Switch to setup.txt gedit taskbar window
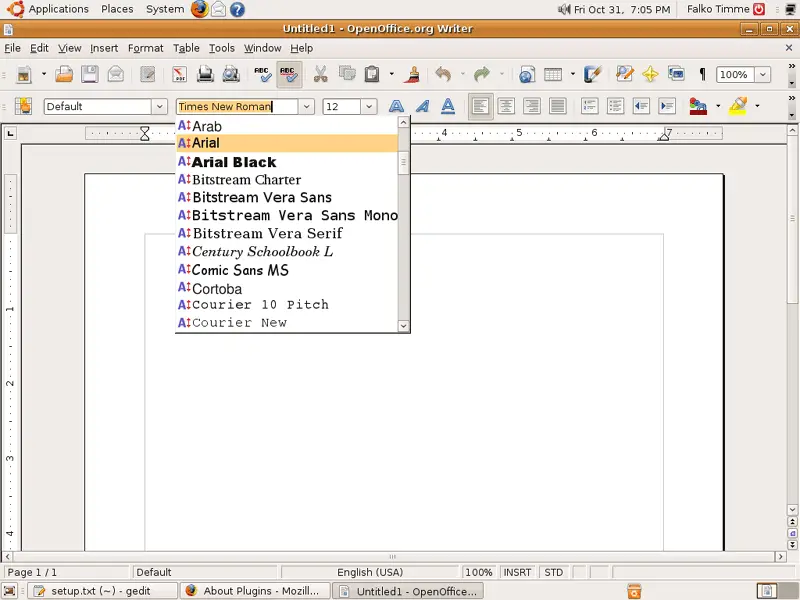Viewport: 800px width, 600px height. (x=101, y=591)
